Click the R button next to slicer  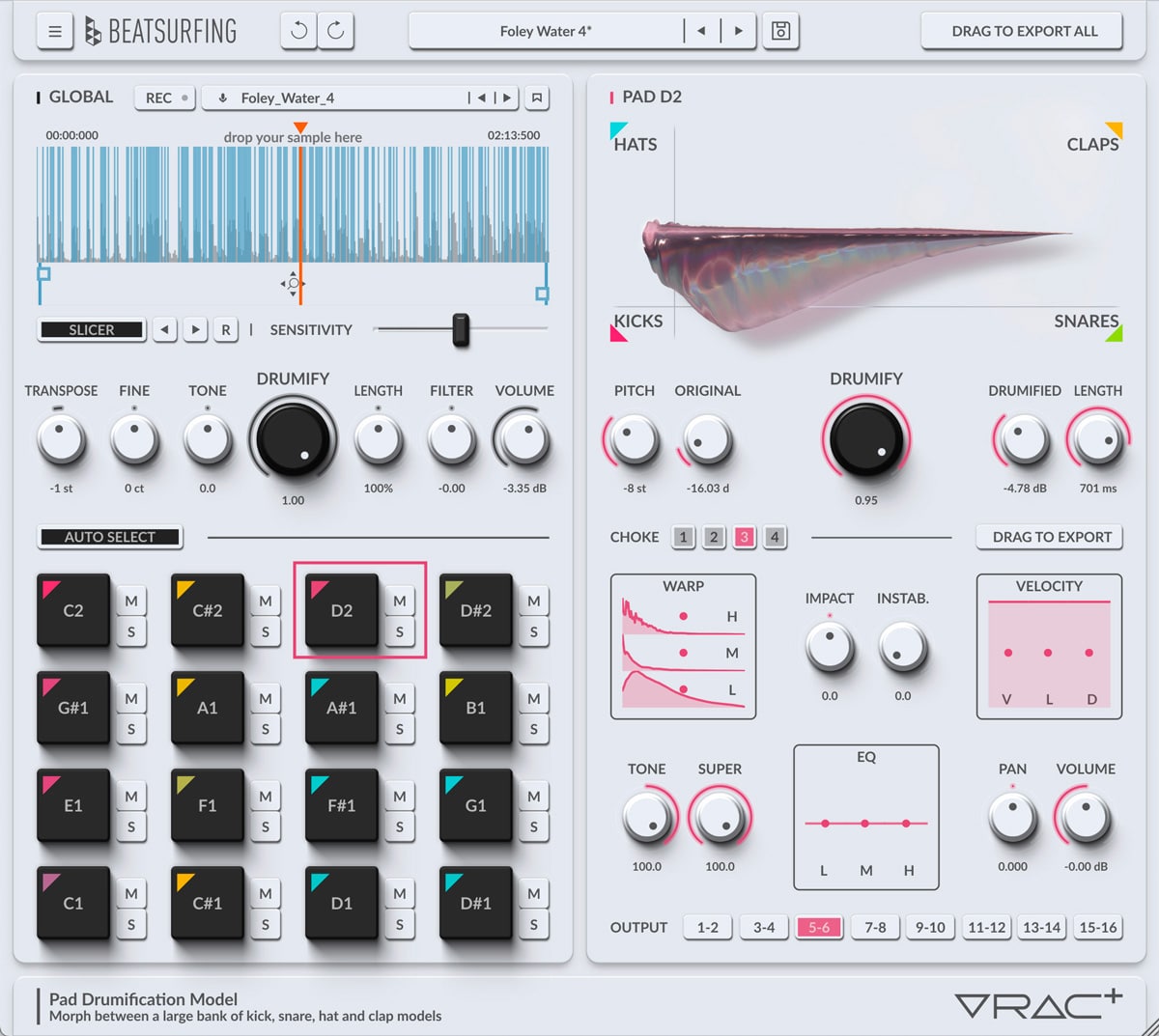226,329
